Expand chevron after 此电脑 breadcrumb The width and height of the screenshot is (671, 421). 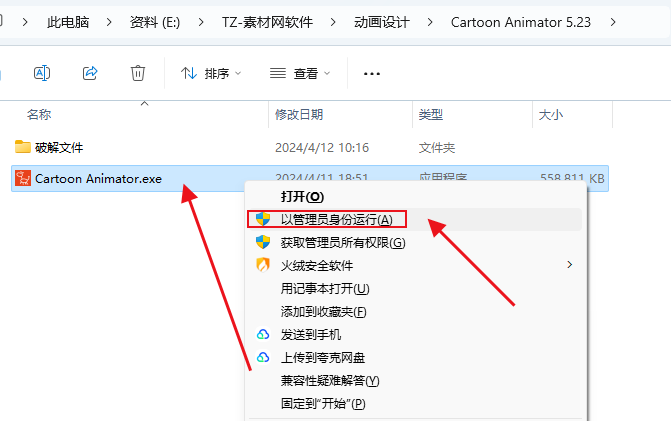pyautogui.click(x=109, y=22)
